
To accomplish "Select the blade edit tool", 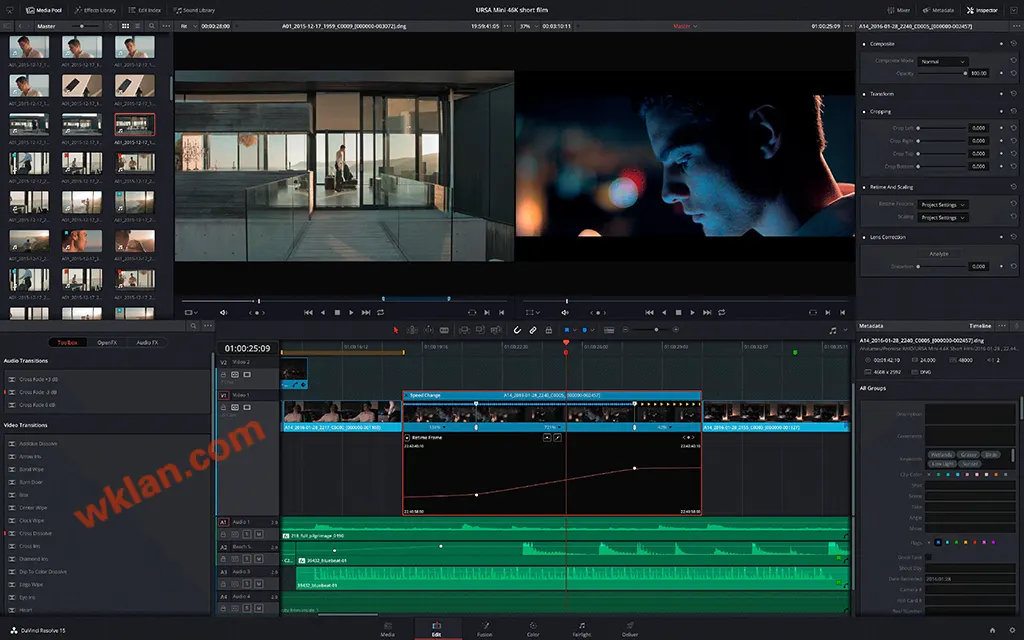I will [444, 330].
